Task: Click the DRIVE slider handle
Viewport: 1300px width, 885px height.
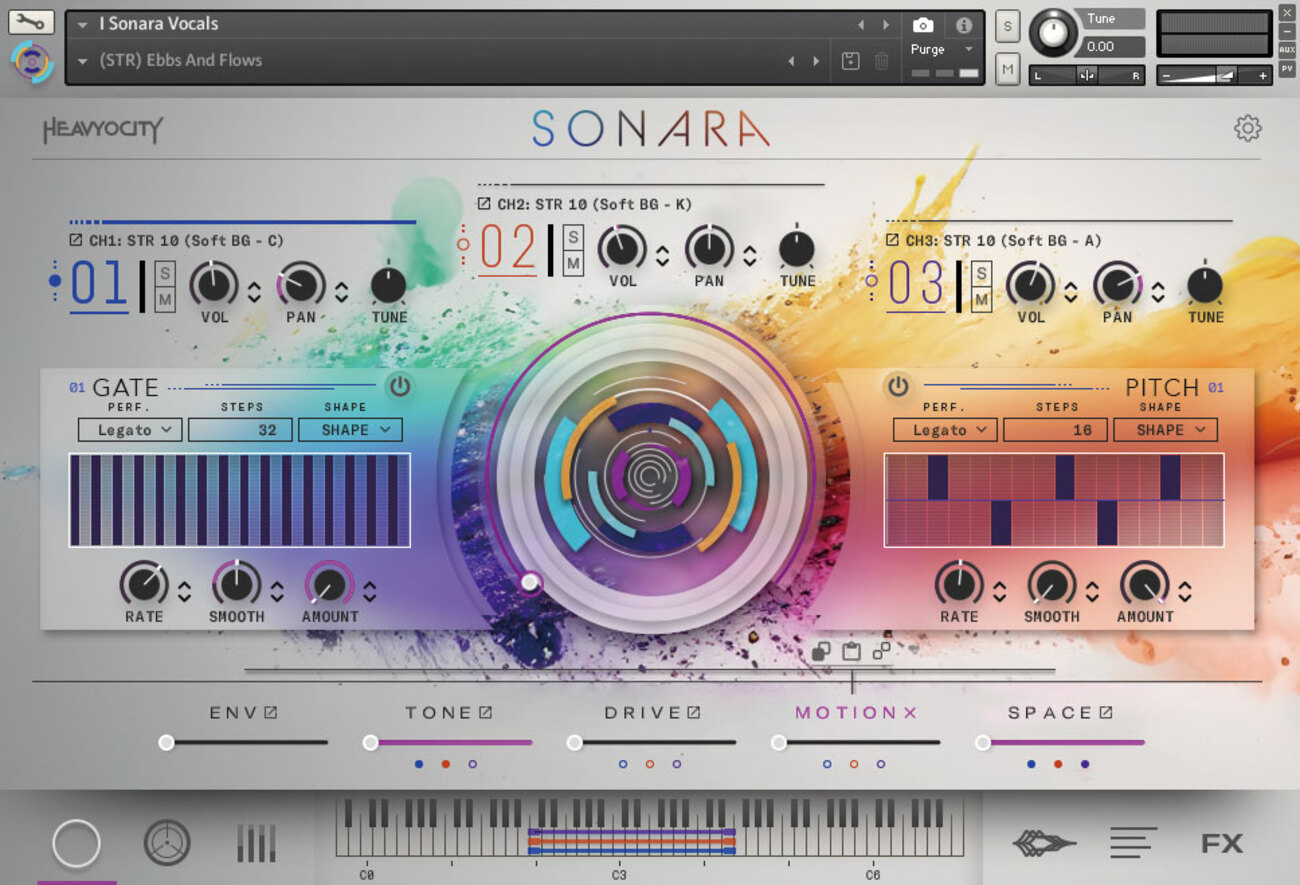Action: [574, 742]
